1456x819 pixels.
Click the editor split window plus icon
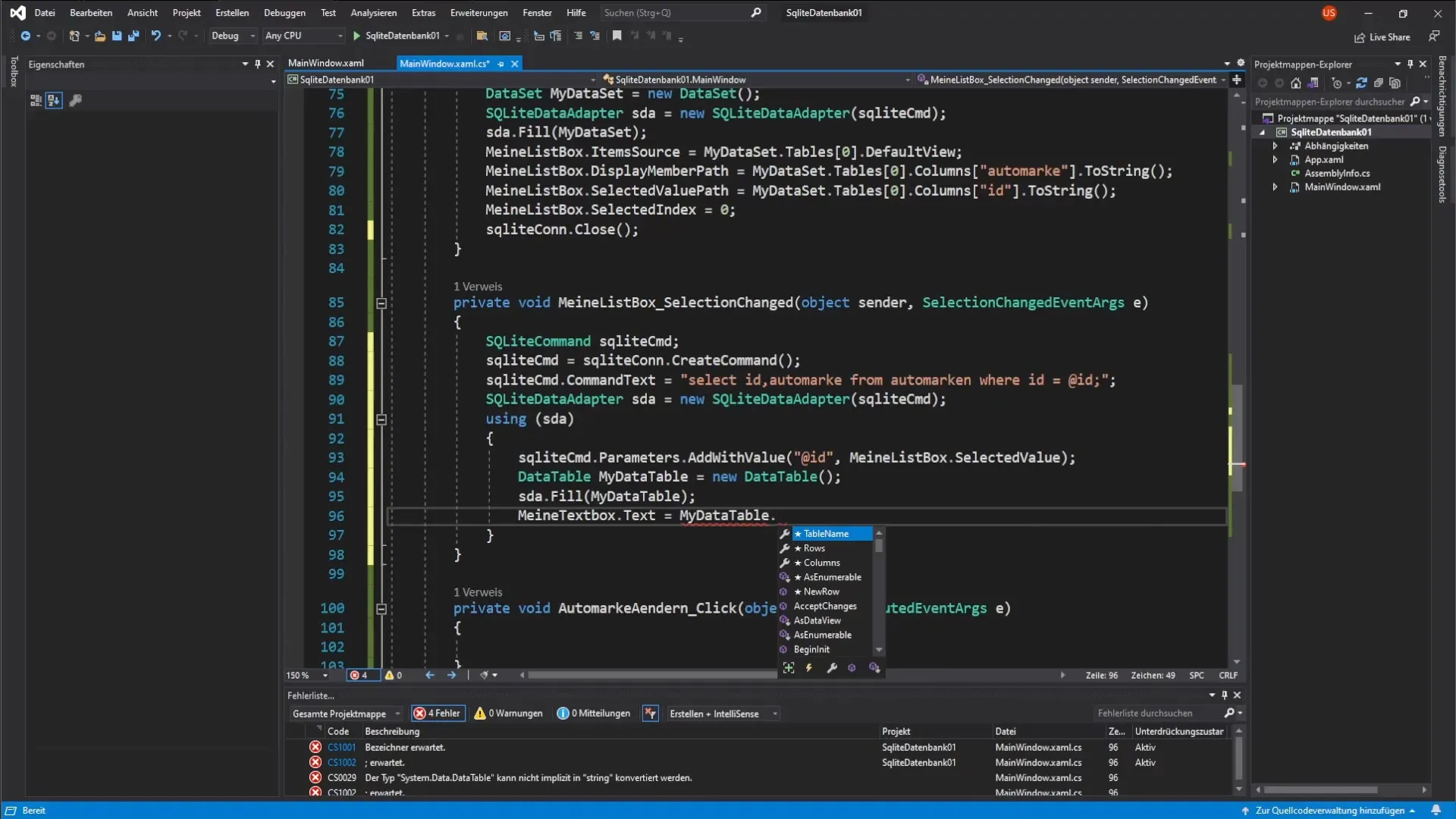click(x=1237, y=80)
